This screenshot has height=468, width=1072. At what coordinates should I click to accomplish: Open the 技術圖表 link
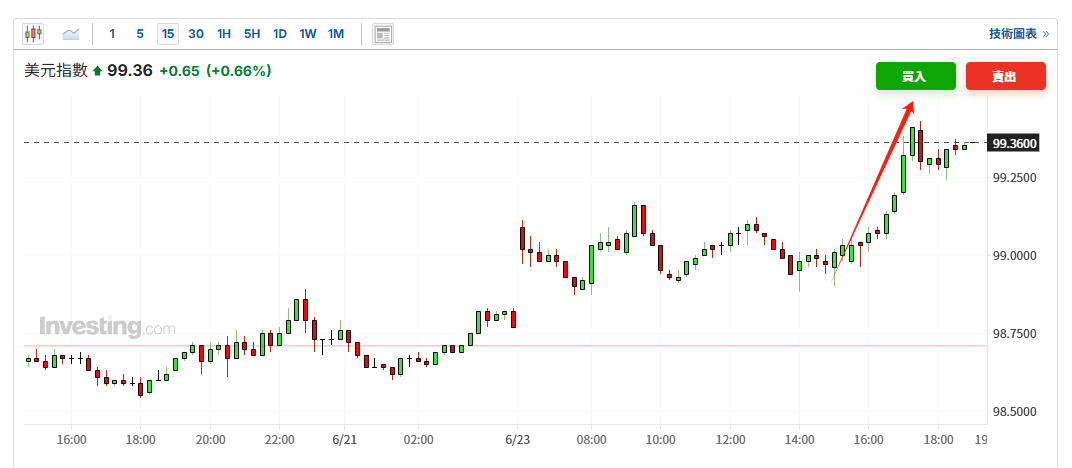(x=1019, y=33)
